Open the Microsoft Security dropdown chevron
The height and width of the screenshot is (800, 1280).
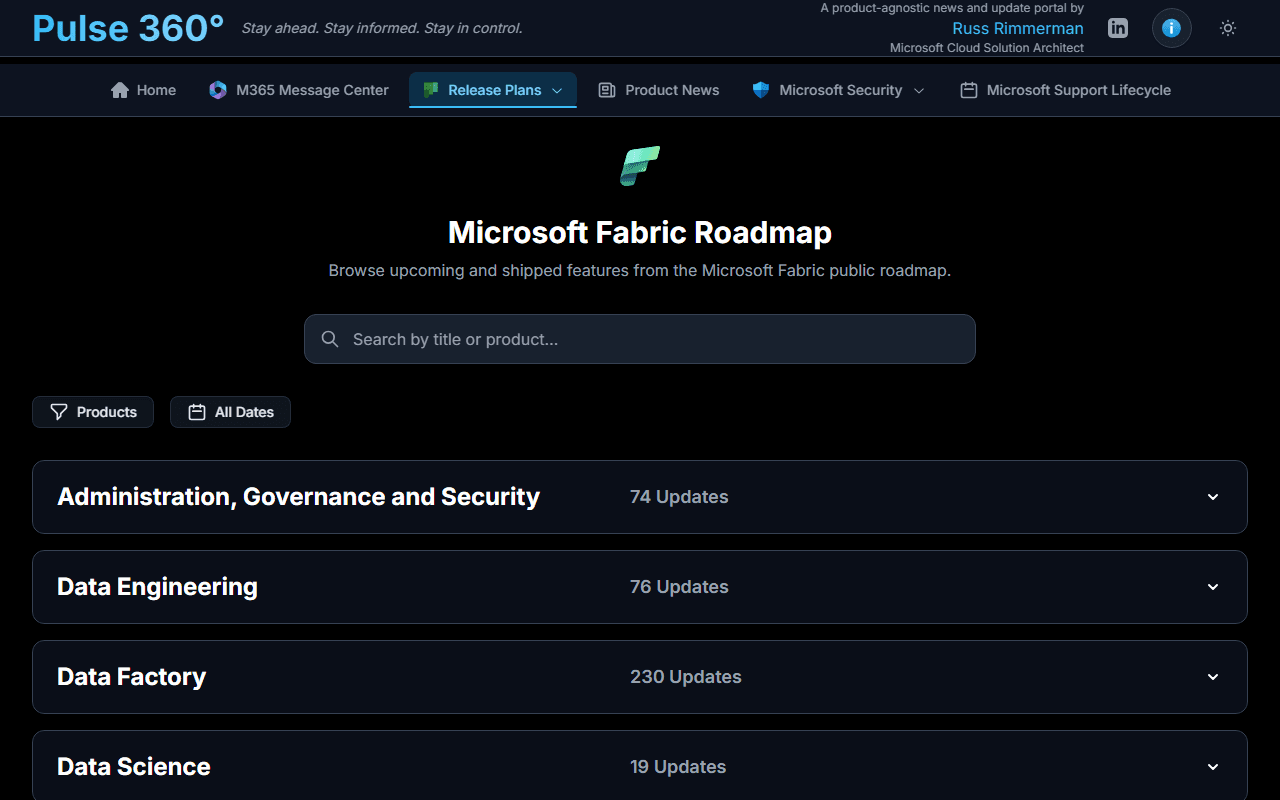point(919,91)
